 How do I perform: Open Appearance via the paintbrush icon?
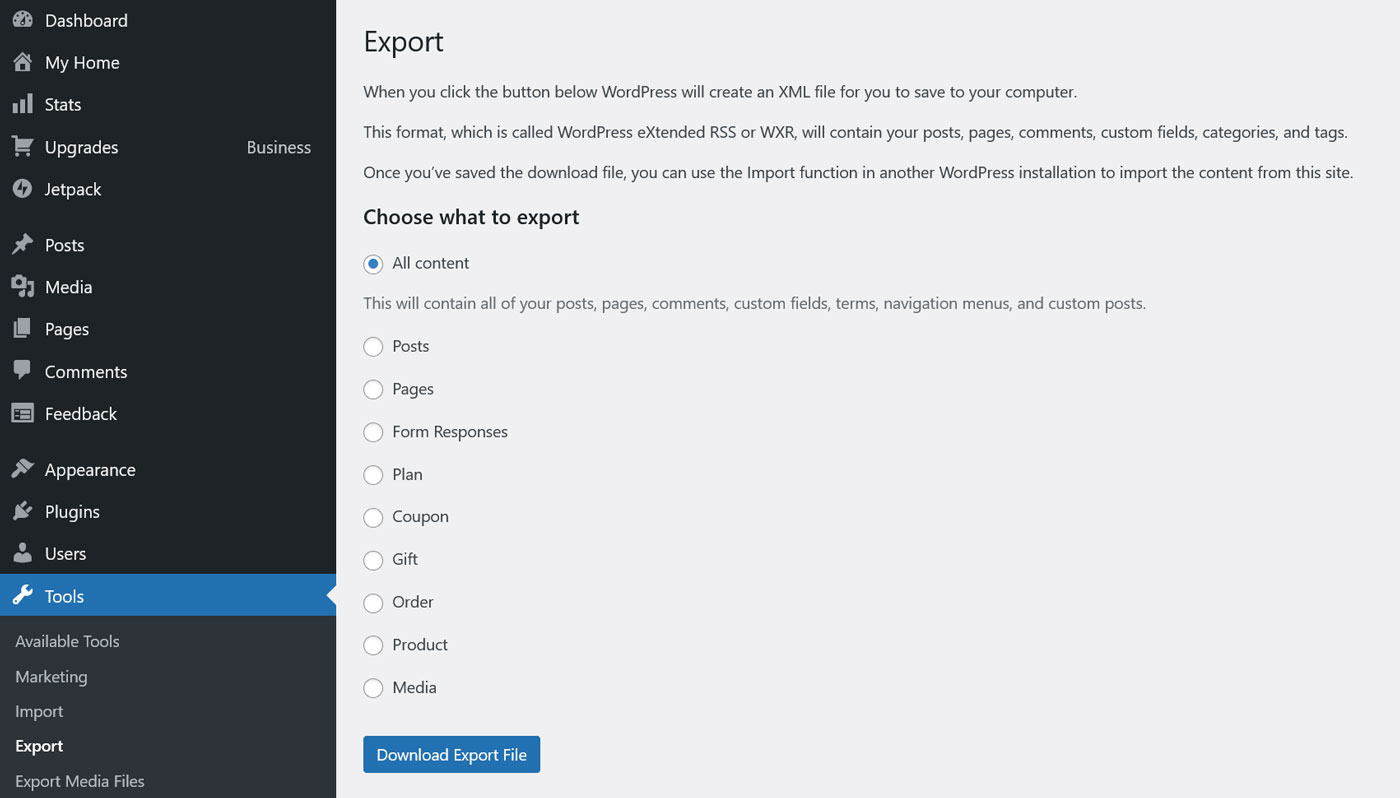[x=21, y=469]
